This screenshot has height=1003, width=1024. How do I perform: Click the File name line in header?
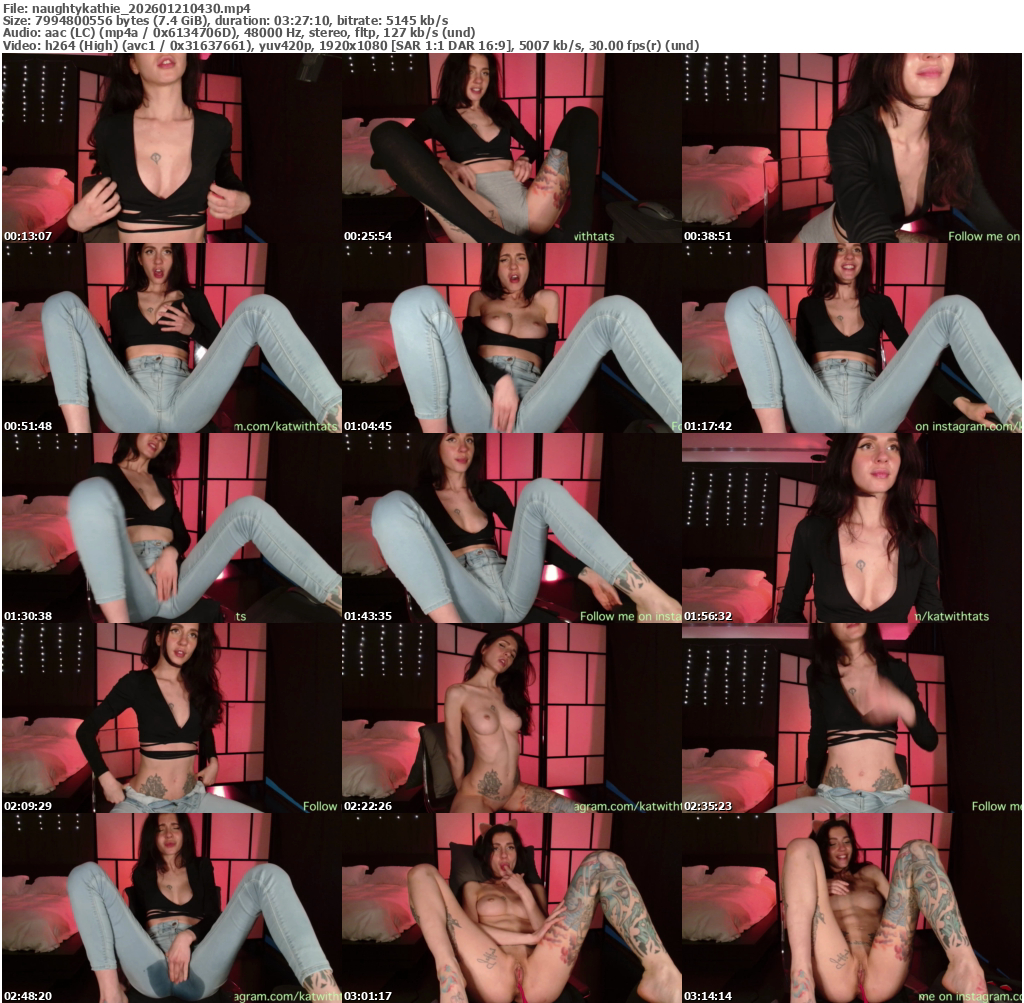(127, 7)
